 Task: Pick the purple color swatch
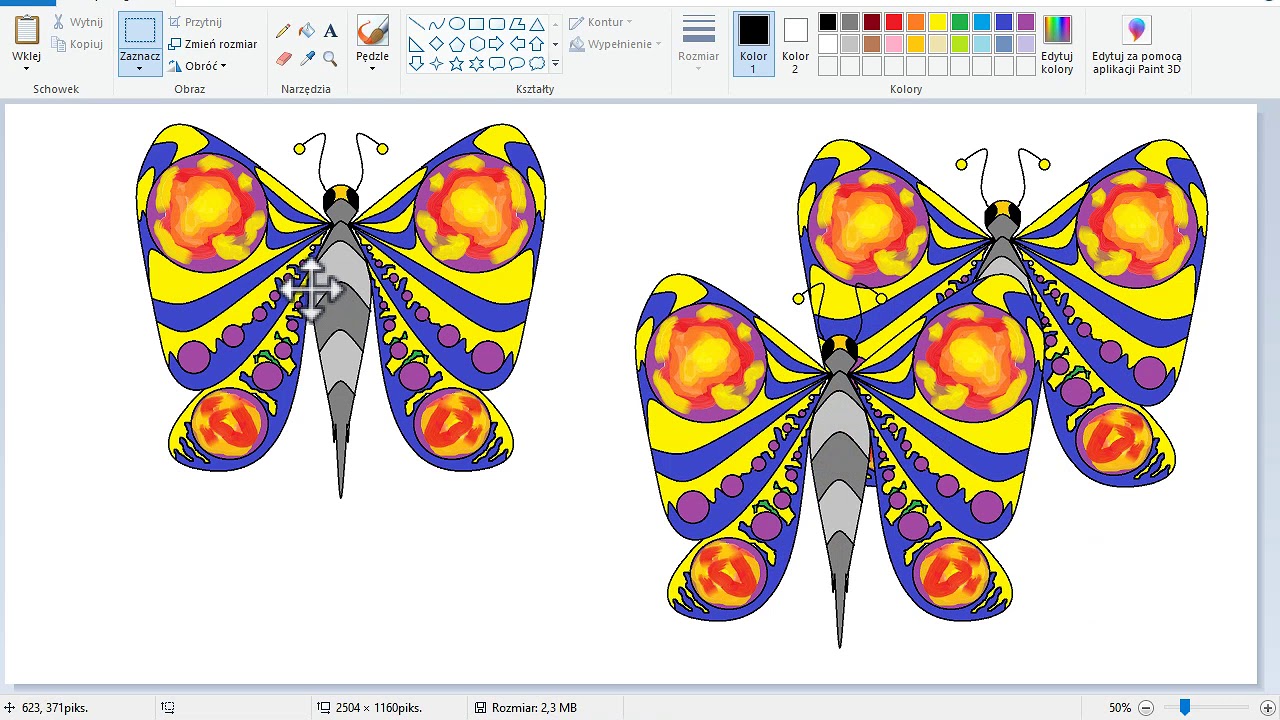(1026, 23)
